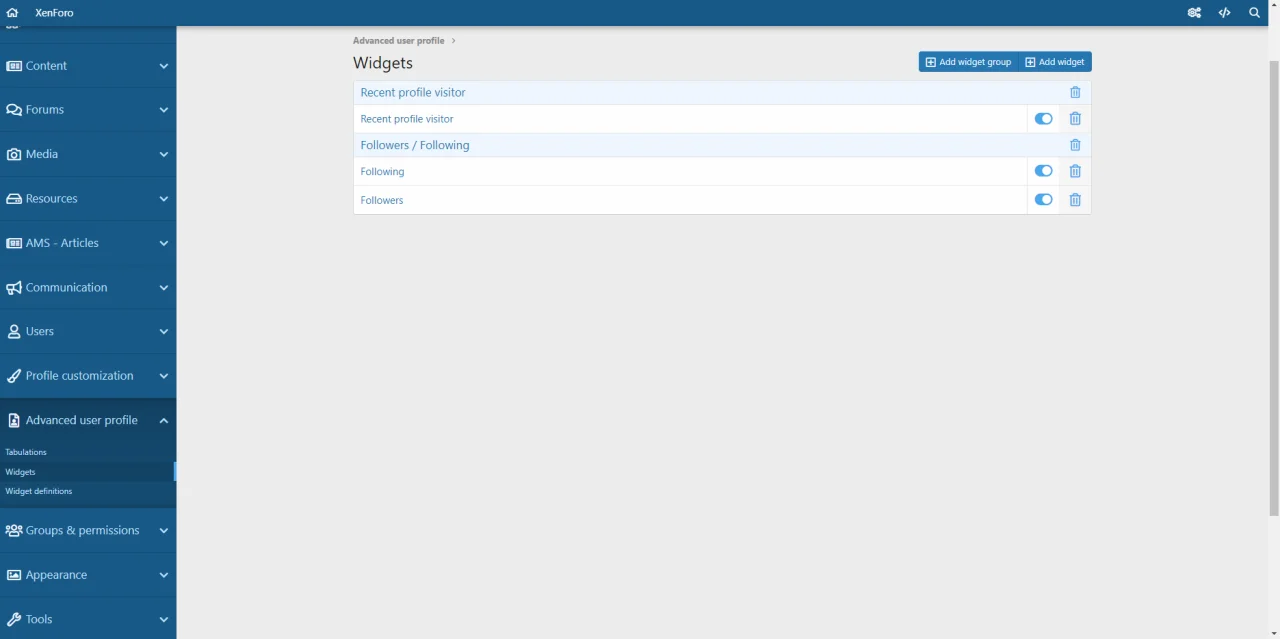Follow the Advanced user profile breadcrumb
The height and width of the screenshot is (639, 1280).
tap(398, 41)
